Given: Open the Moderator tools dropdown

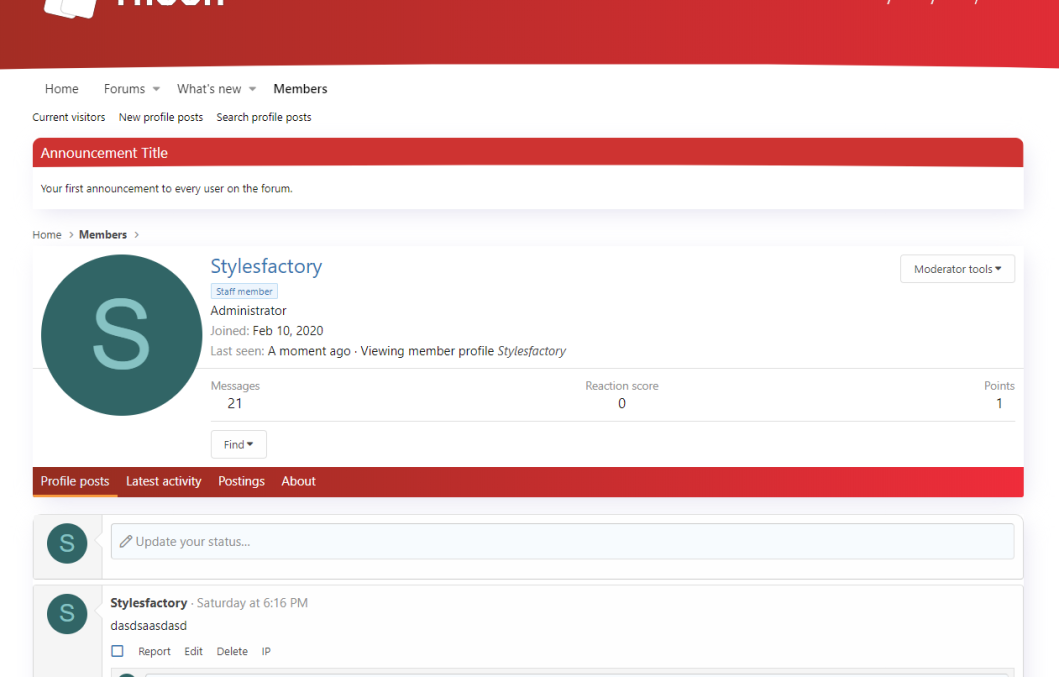Looking at the screenshot, I should [957, 269].
